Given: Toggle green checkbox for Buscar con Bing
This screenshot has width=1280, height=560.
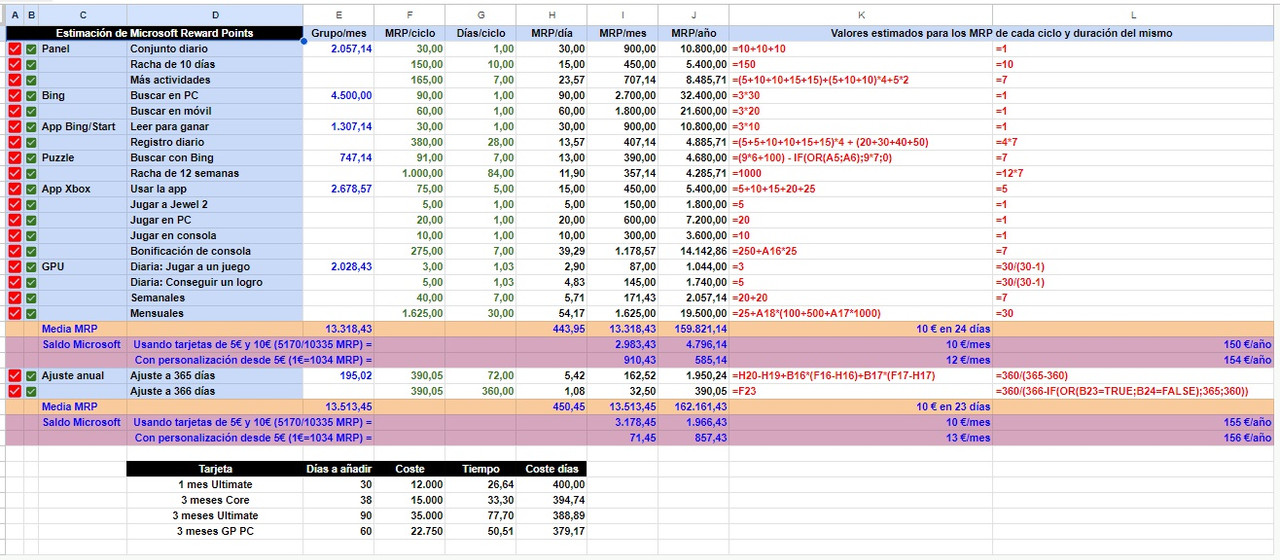Looking at the screenshot, I should 31,158.
